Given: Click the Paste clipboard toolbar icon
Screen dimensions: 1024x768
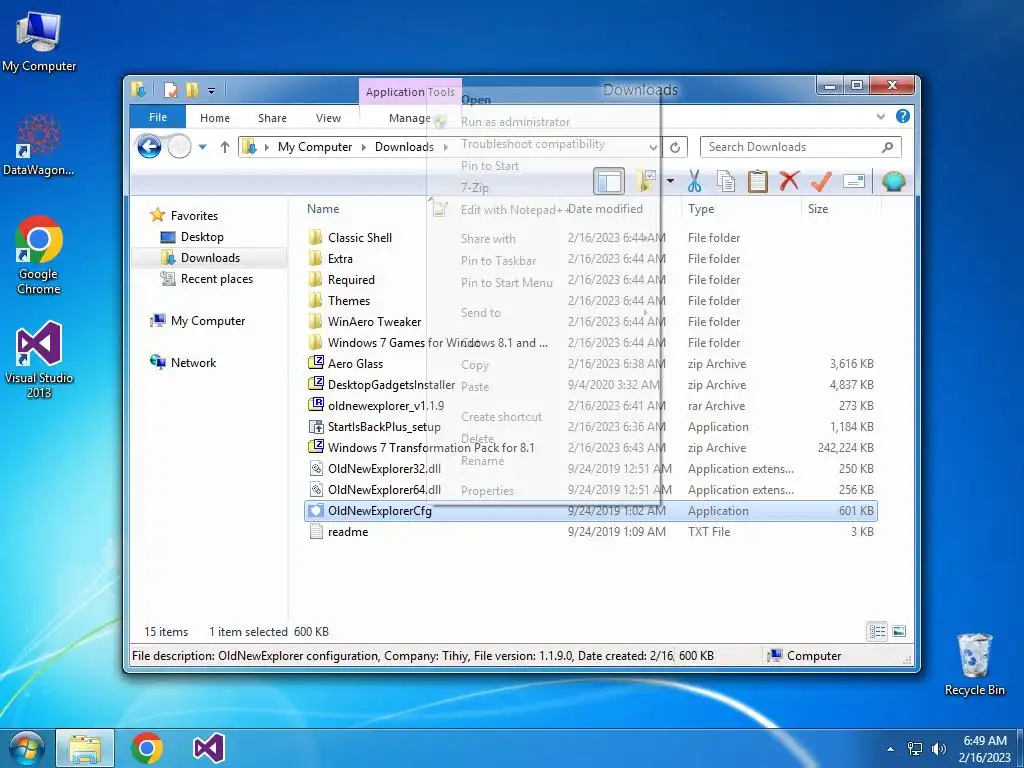Looking at the screenshot, I should point(758,181).
